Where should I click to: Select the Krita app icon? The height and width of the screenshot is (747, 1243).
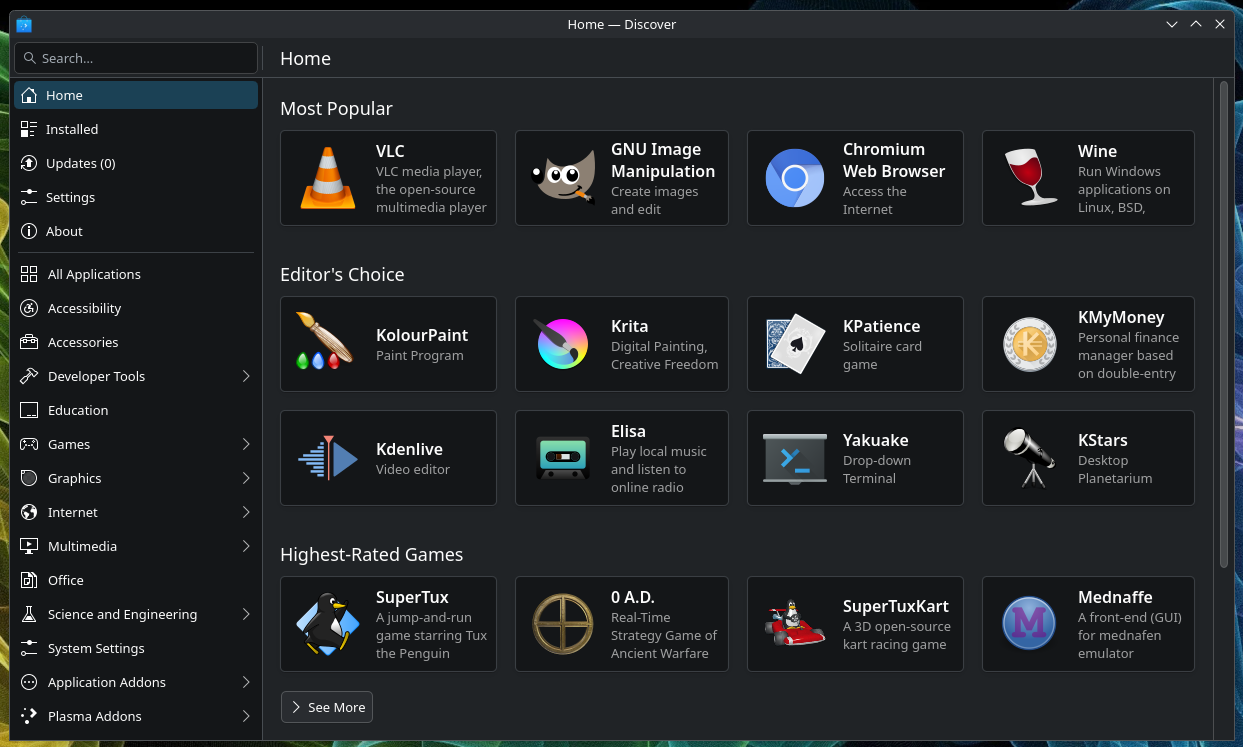(x=563, y=344)
